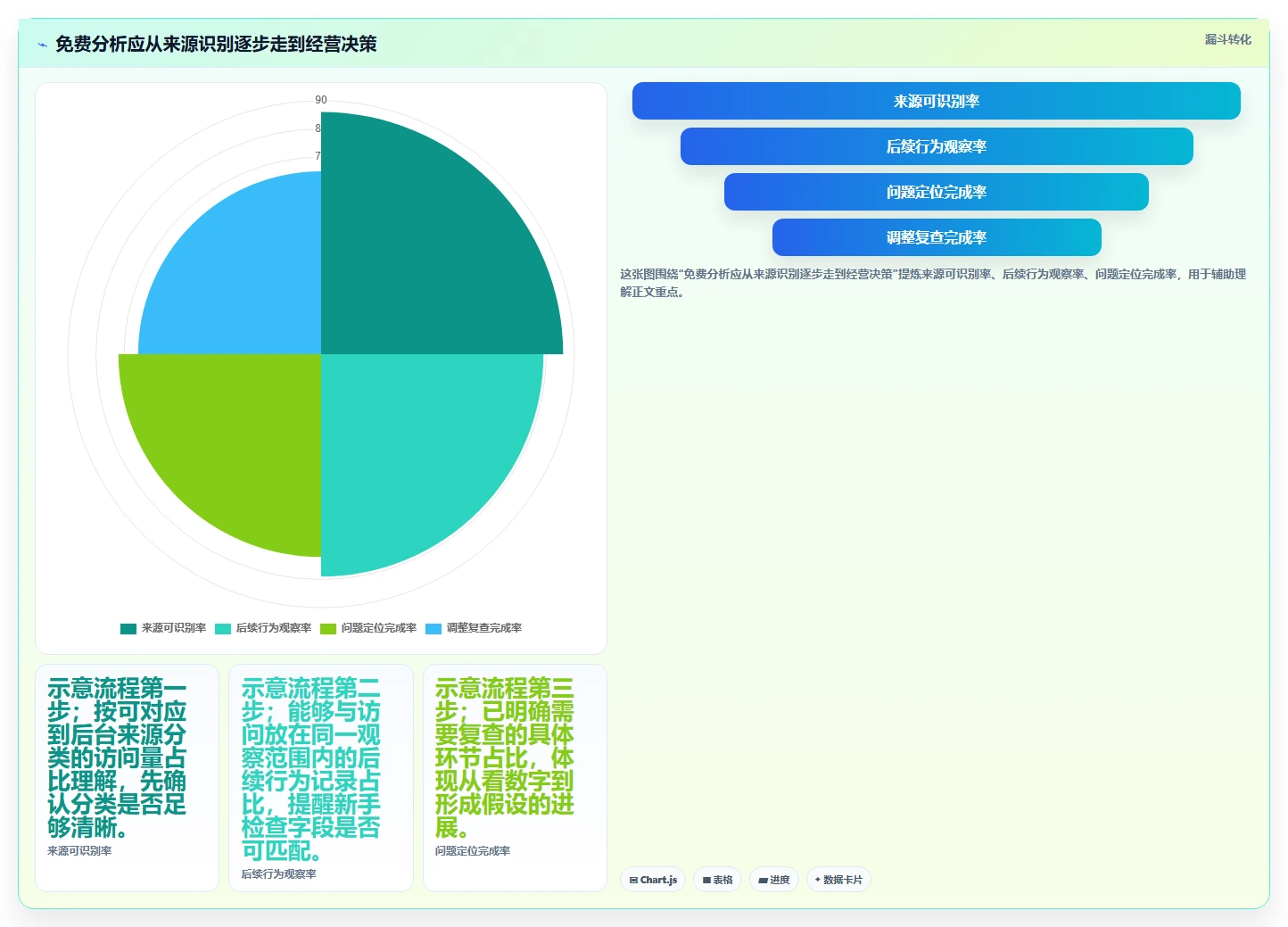Click the 漏斗转化 label in header
1288x927 pixels.
pyautogui.click(x=1228, y=39)
